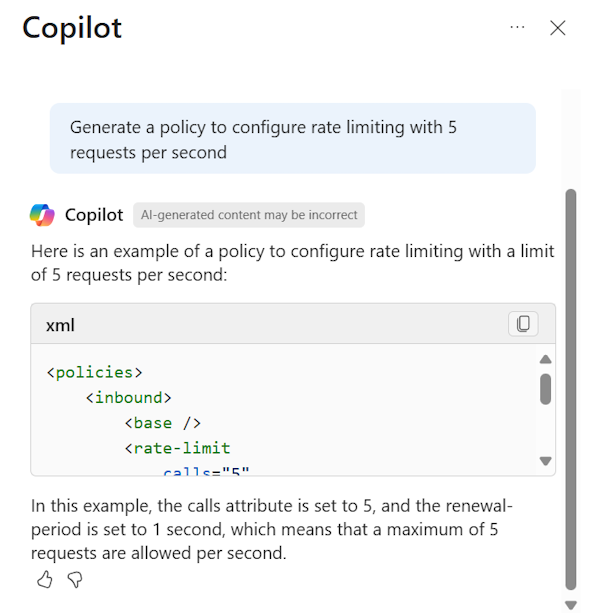Click the <rate-limit code line
The height and width of the screenshot is (613, 600).
(177, 448)
